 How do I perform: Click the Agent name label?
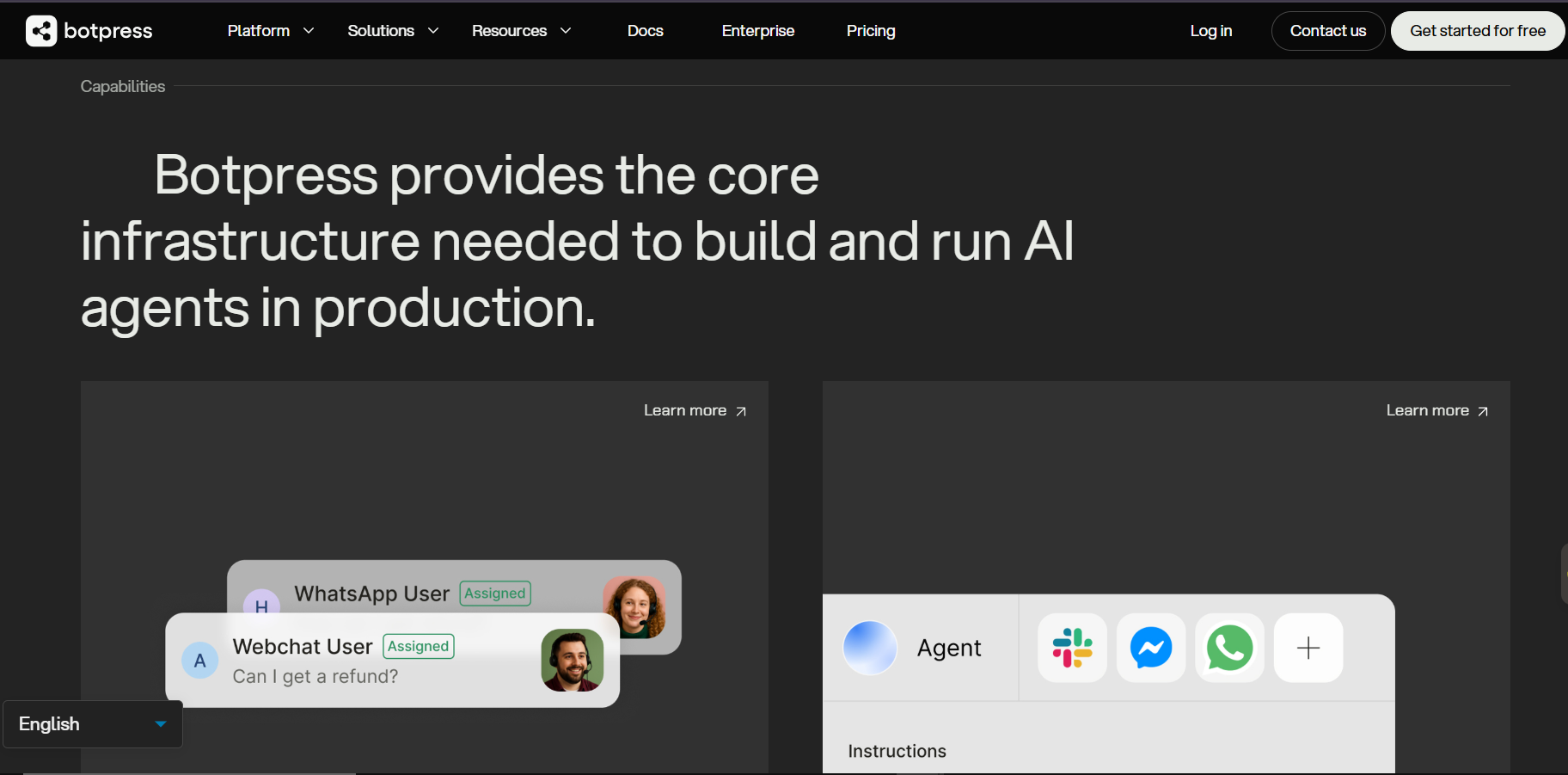tap(949, 649)
